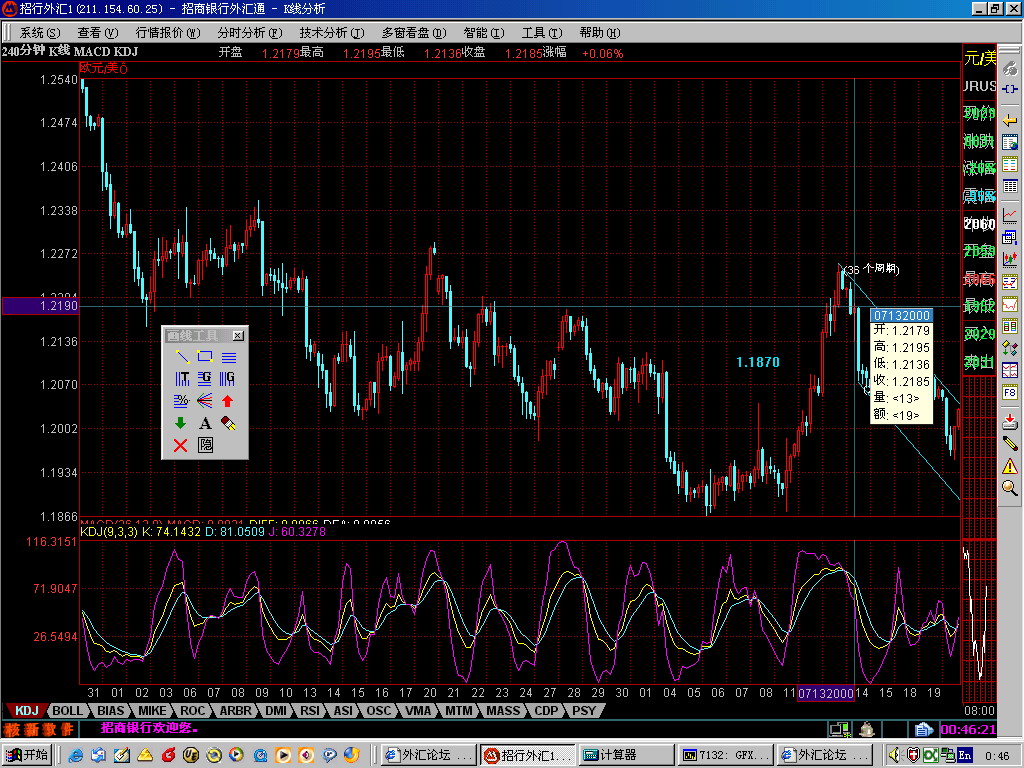The width and height of the screenshot is (1024, 768).
Task: Choose the fan lines drawing tool
Action: click(205, 401)
